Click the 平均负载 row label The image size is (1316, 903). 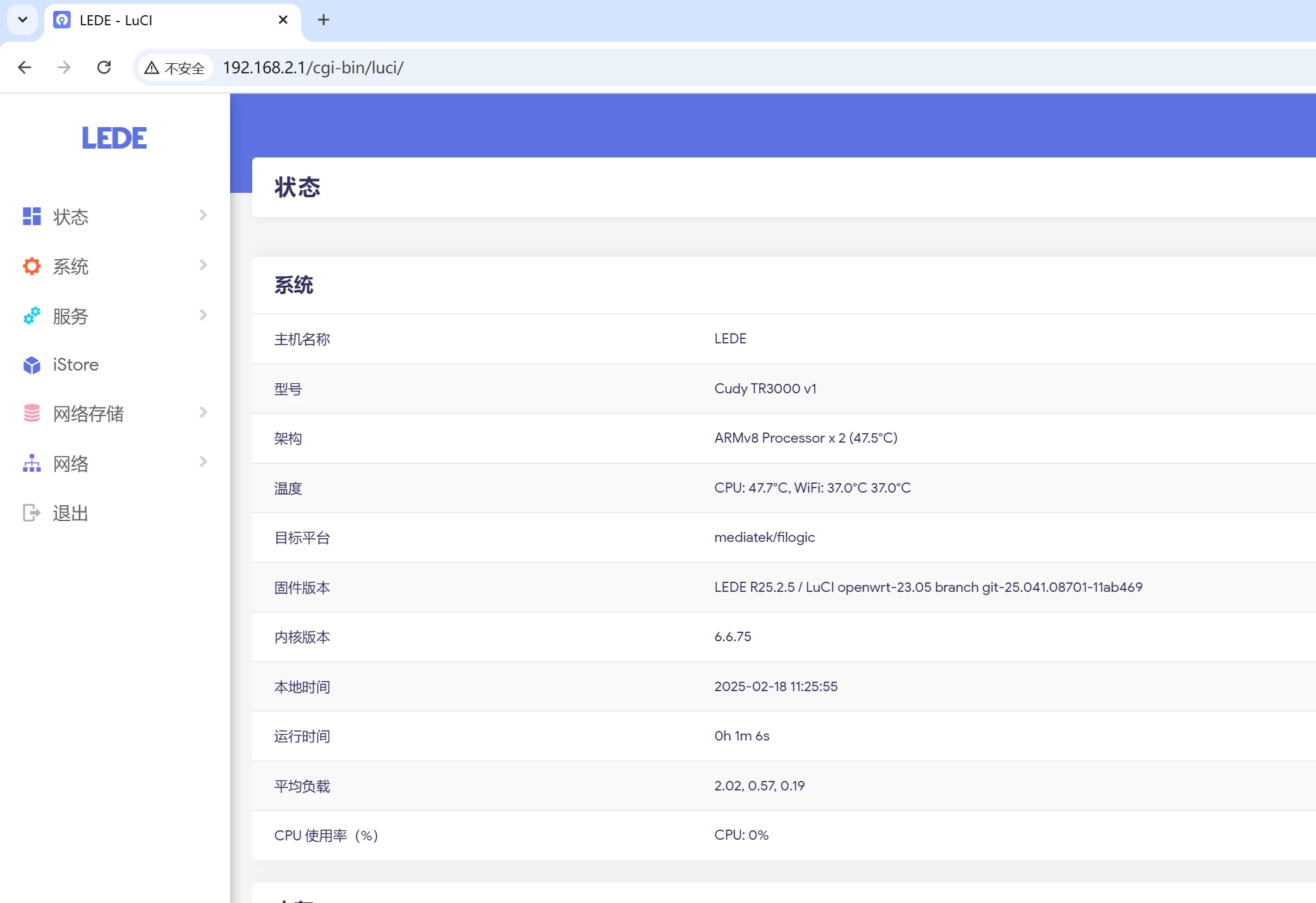point(302,786)
